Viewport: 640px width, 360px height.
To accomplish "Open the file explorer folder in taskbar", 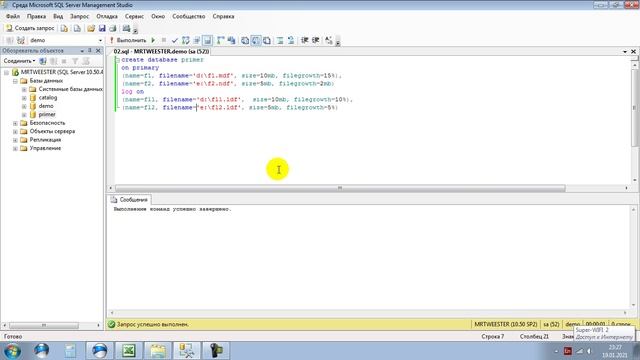I will pyautogui.click(x=158, y=351).
